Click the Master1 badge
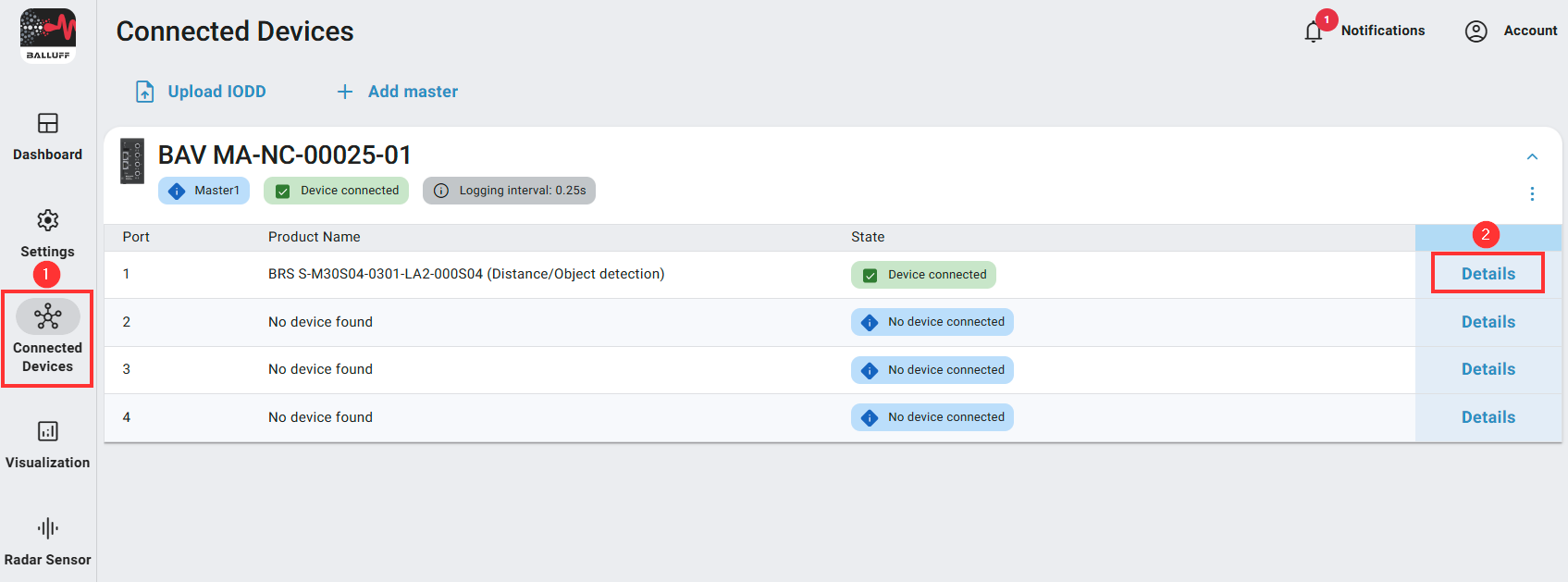 click(204, 191)
